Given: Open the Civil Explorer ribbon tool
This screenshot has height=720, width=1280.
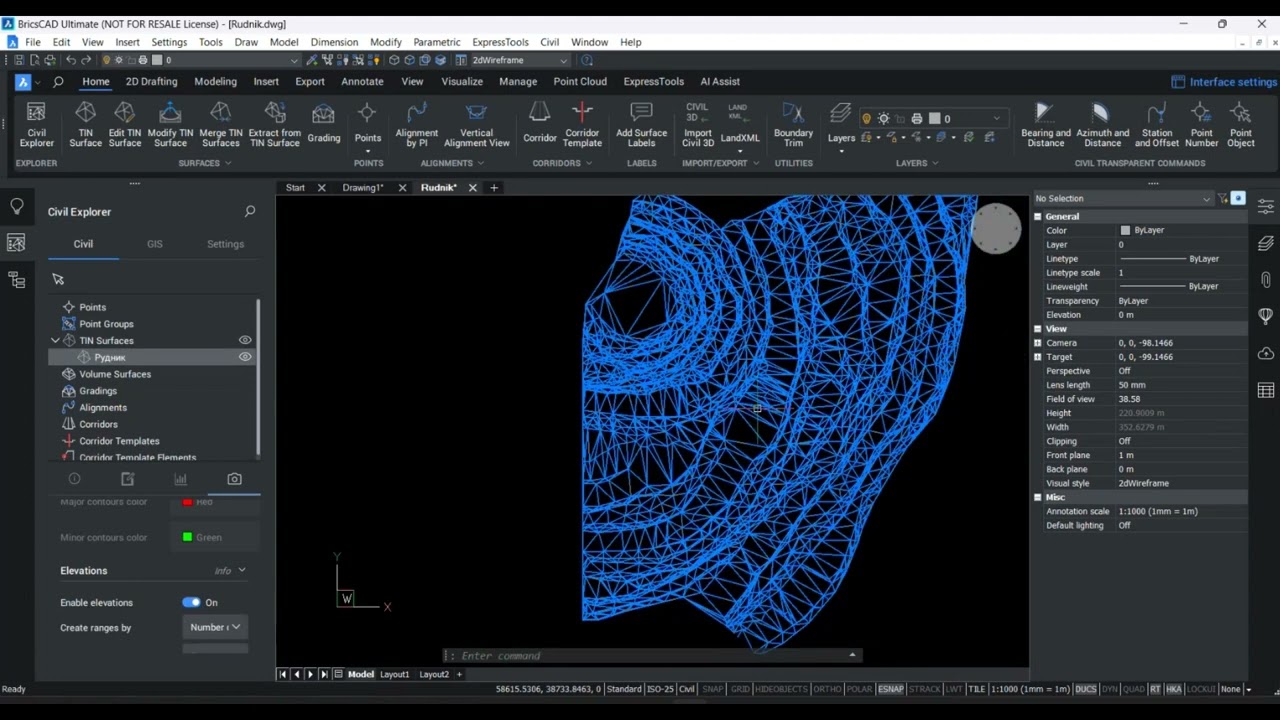Looking at the screenshot, I should pyautogui.click(x=36, y=124).
